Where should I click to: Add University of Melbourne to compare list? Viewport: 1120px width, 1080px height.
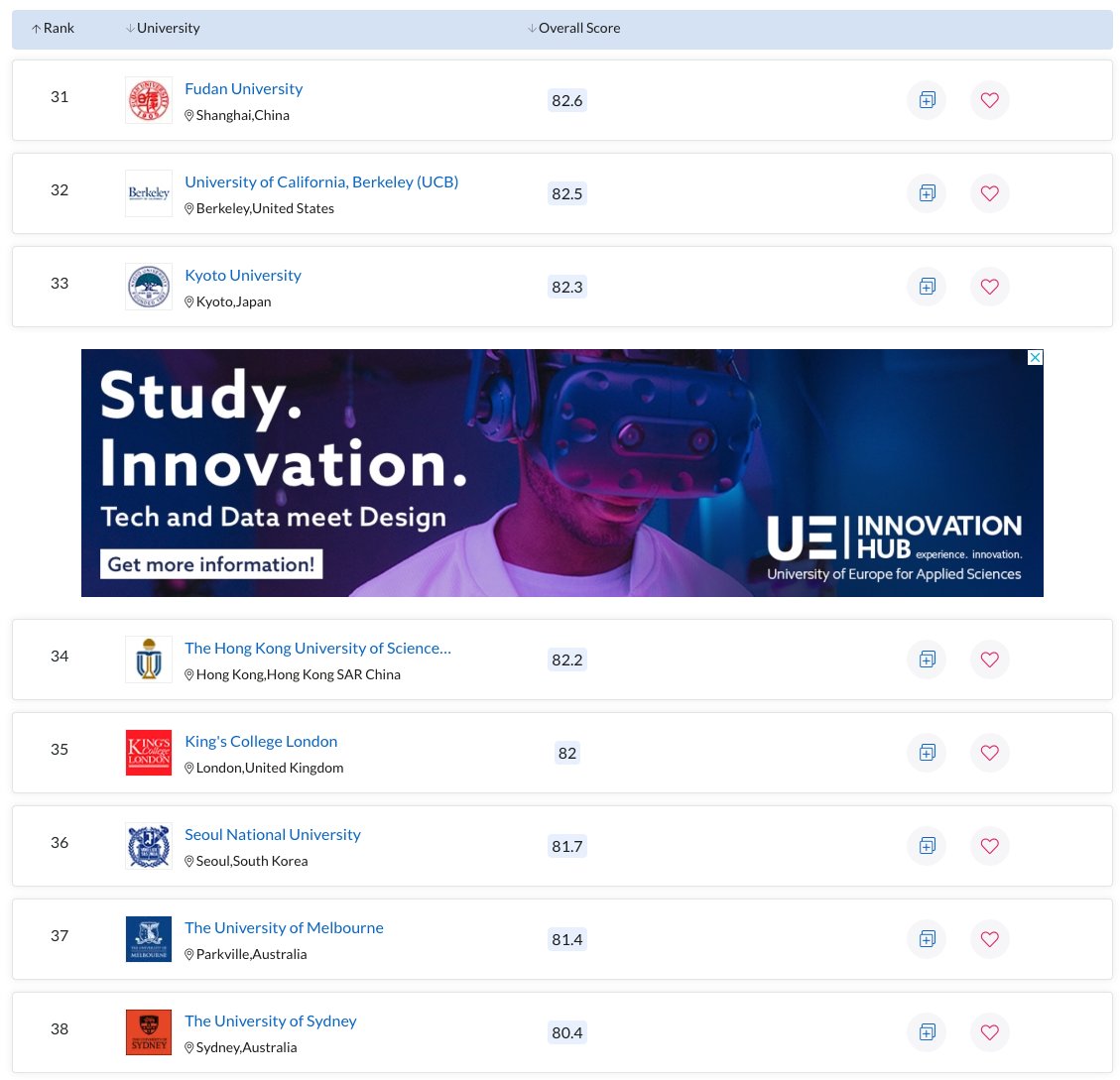click(x=927, y=938)
